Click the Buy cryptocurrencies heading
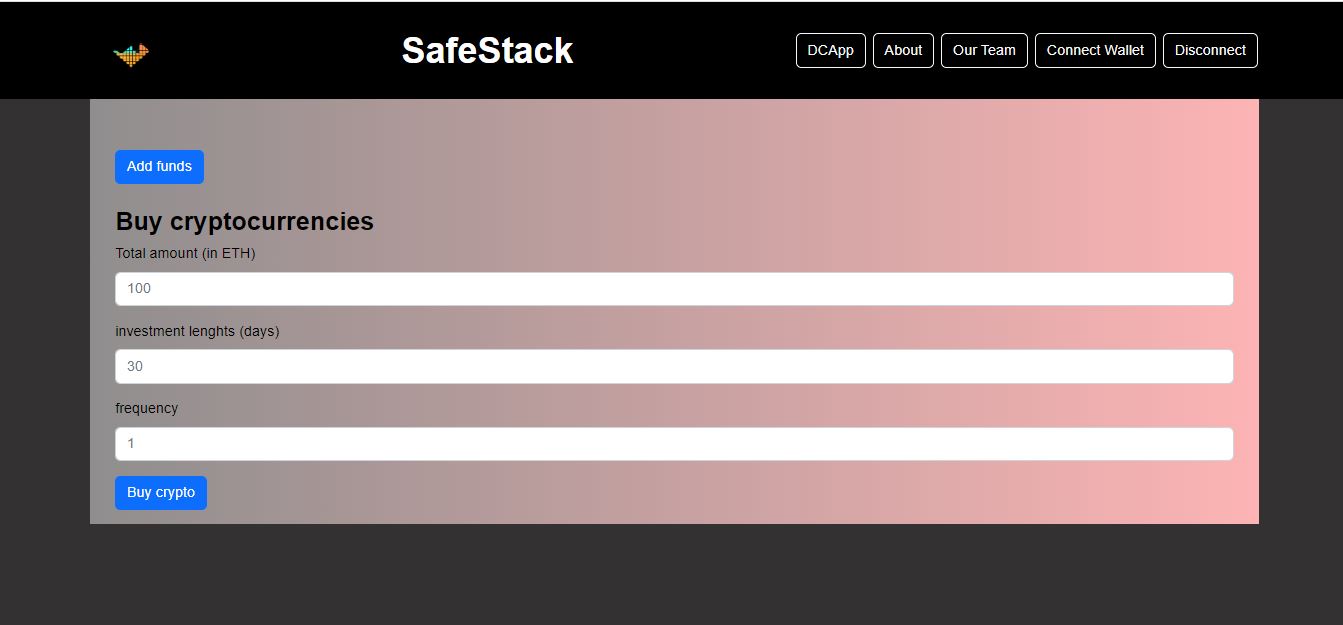 coord(245,221)
